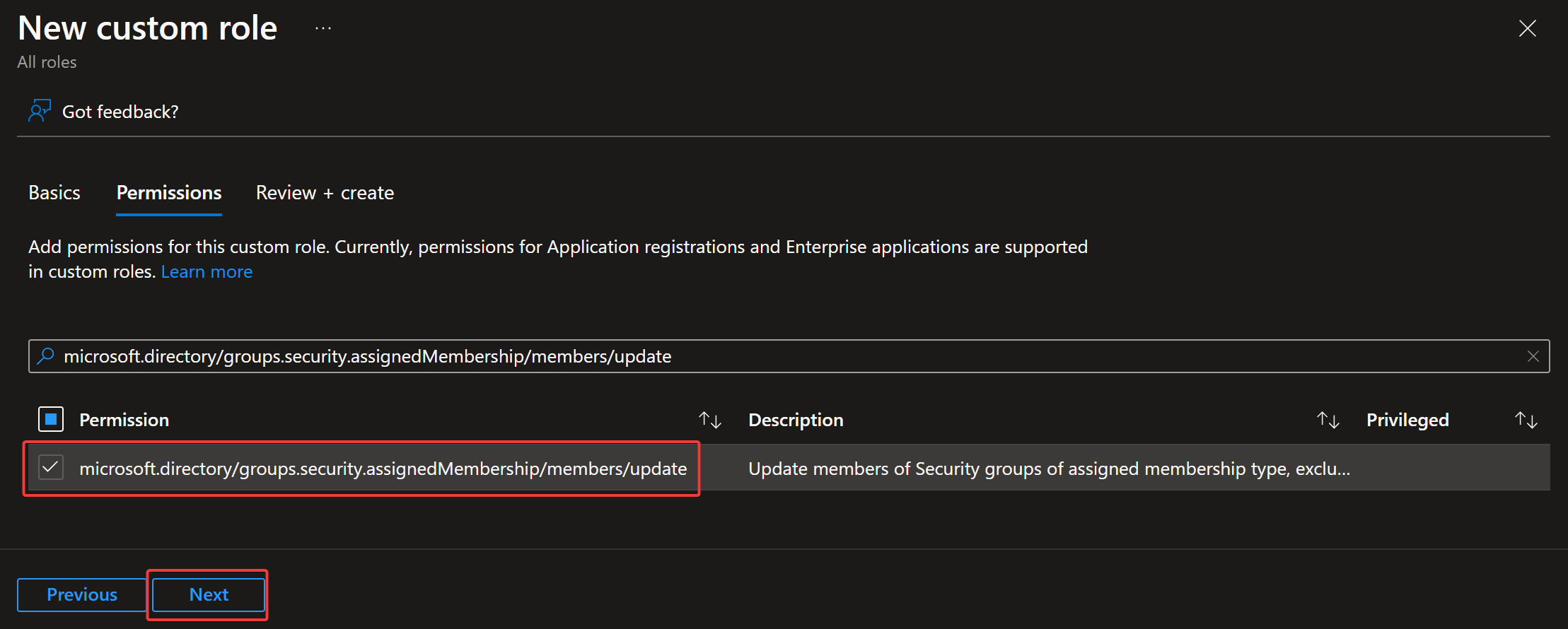This screenshot has height=629, width=1568.
Task: Toggle the select-all permissions checkbox
Action: [51, 419]
